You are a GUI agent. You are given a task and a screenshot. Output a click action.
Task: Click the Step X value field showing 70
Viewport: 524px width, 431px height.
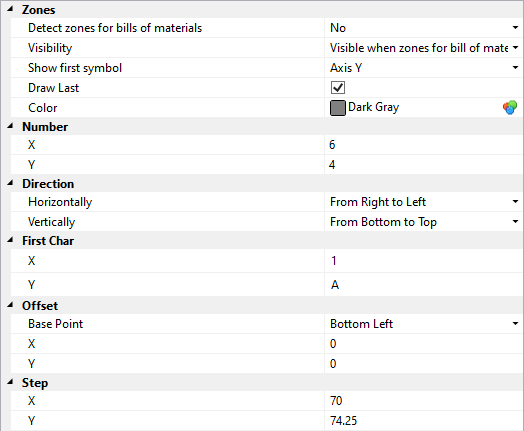pyautogui.click(x=424, y=401)
